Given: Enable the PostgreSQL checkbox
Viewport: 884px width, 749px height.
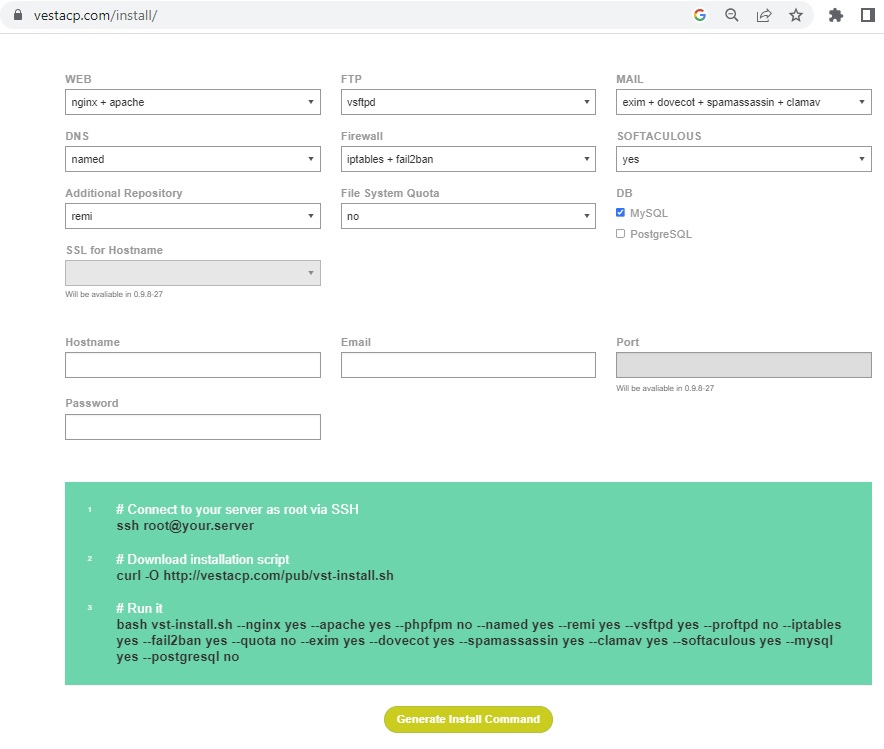Looking at the screenshot, I should pos(621,234).
